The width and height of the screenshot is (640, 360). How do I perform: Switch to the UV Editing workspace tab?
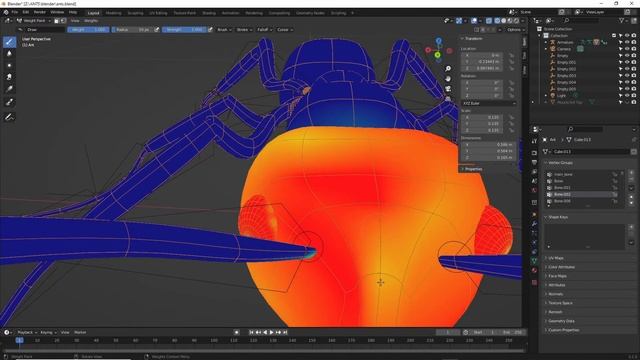coord(158,13)
